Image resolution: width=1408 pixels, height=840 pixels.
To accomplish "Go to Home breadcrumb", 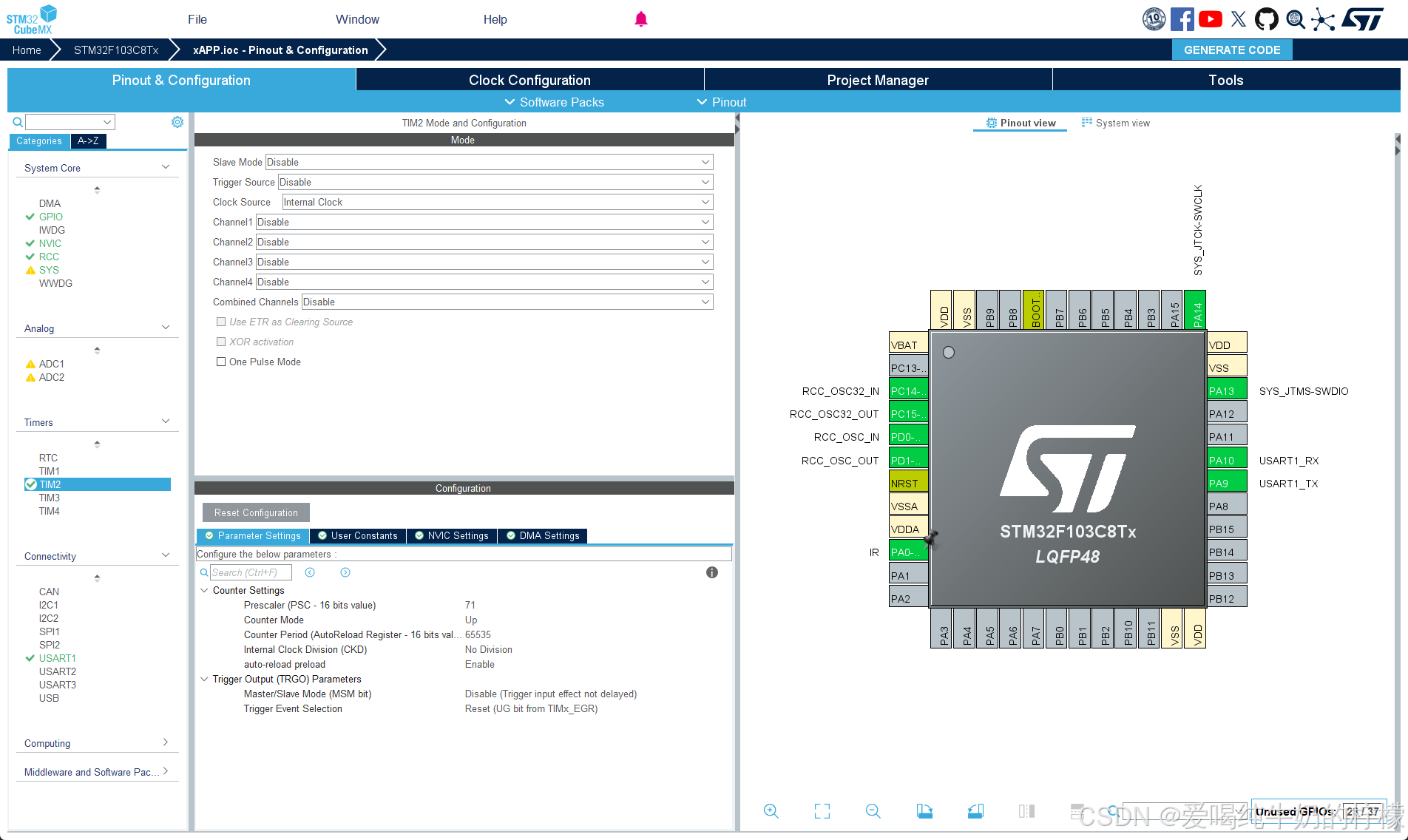I will click(27, 50).
